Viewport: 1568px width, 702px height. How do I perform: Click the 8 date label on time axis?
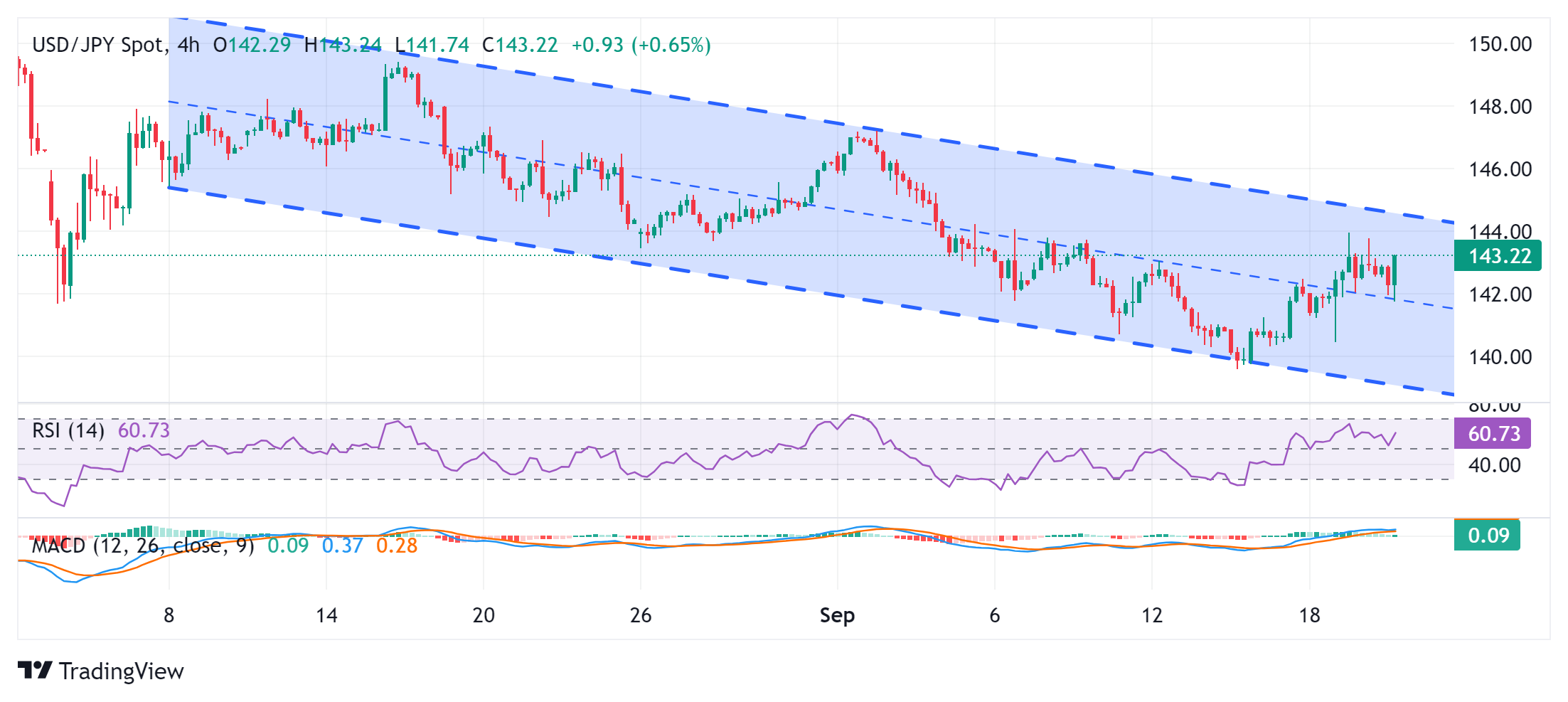coord(169,615)
